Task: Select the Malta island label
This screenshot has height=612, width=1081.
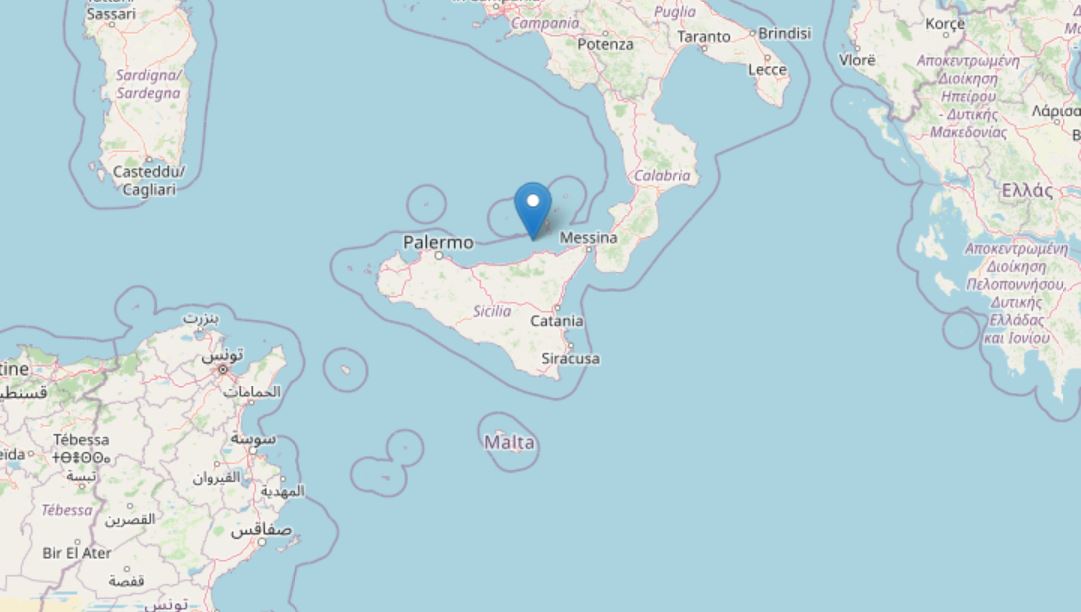Action: click(509, 442)
